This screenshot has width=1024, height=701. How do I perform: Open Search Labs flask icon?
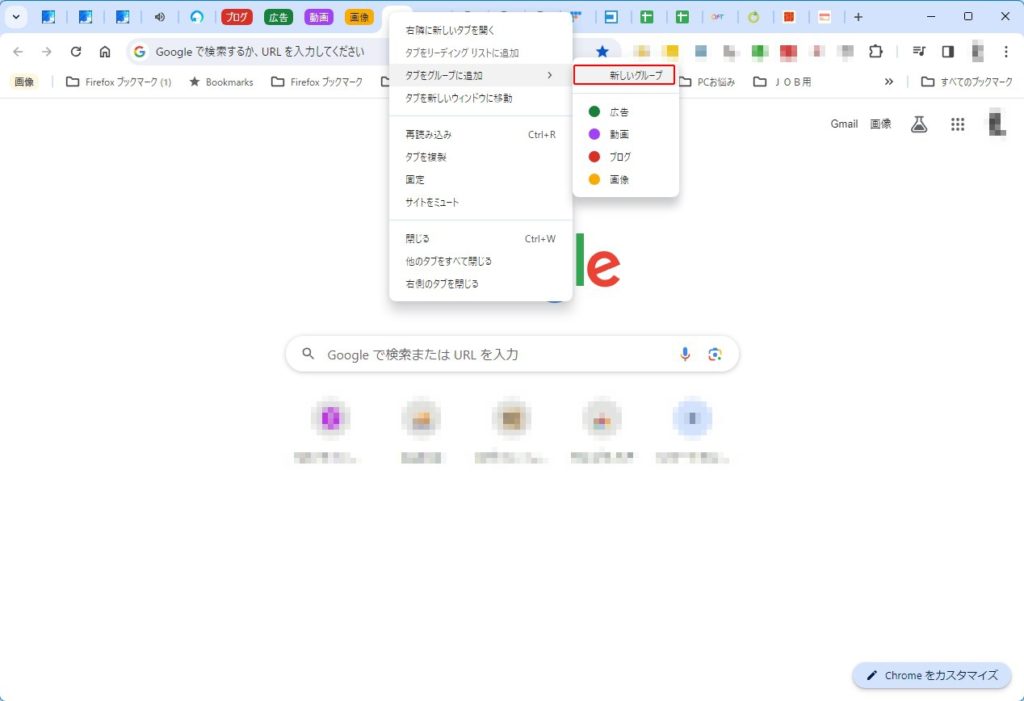pos(918,124)
